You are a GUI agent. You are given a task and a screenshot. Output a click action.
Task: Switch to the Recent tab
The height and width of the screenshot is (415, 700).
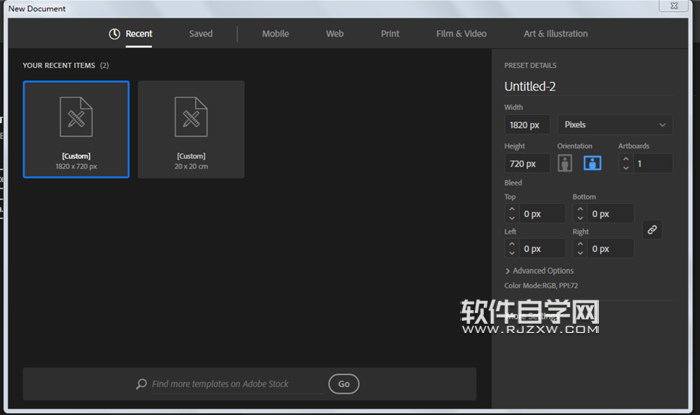click(x=138, y=34)
